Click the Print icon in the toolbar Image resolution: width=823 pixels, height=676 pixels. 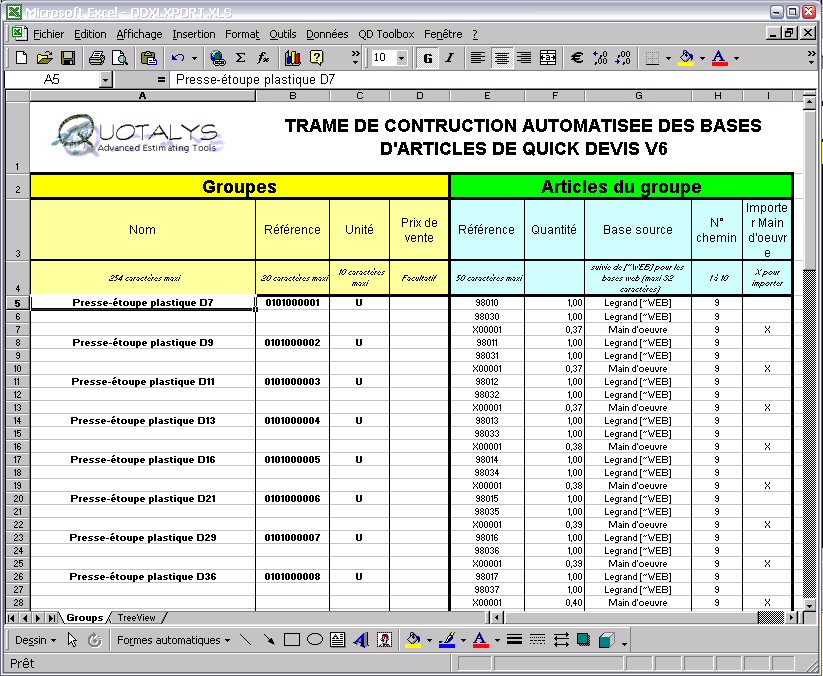(x=97, y=58)
